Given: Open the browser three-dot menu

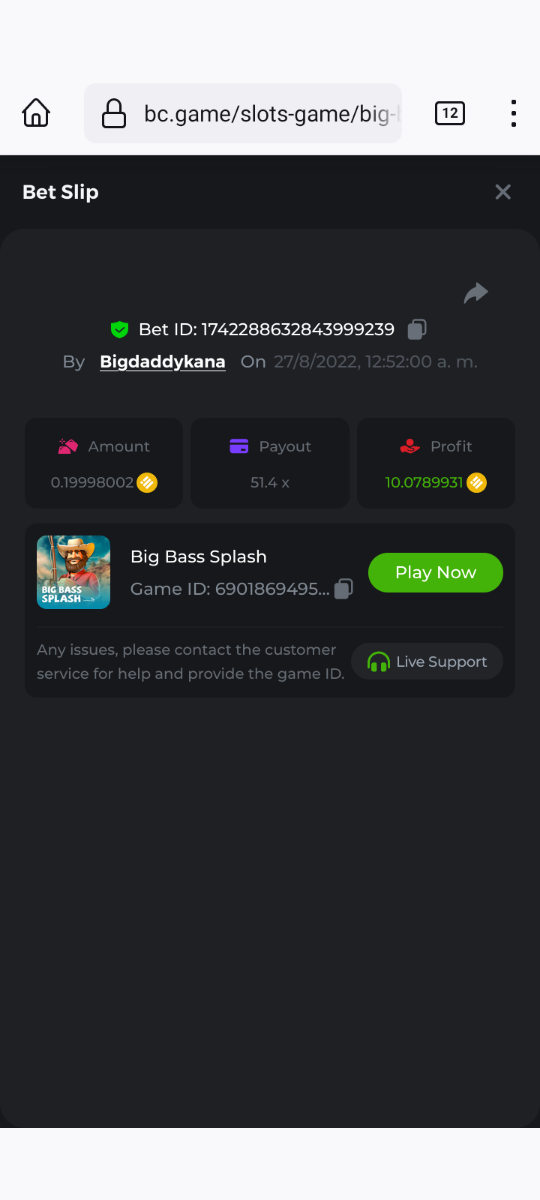Looking at the screenshot, I should click(513, 113).
